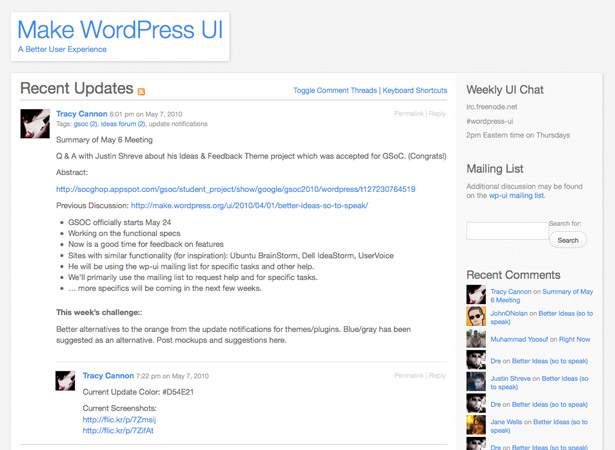615x450 pixels.
Task: Open the socghop.appspot.com abstract link
Action: (x=235, y=189)
